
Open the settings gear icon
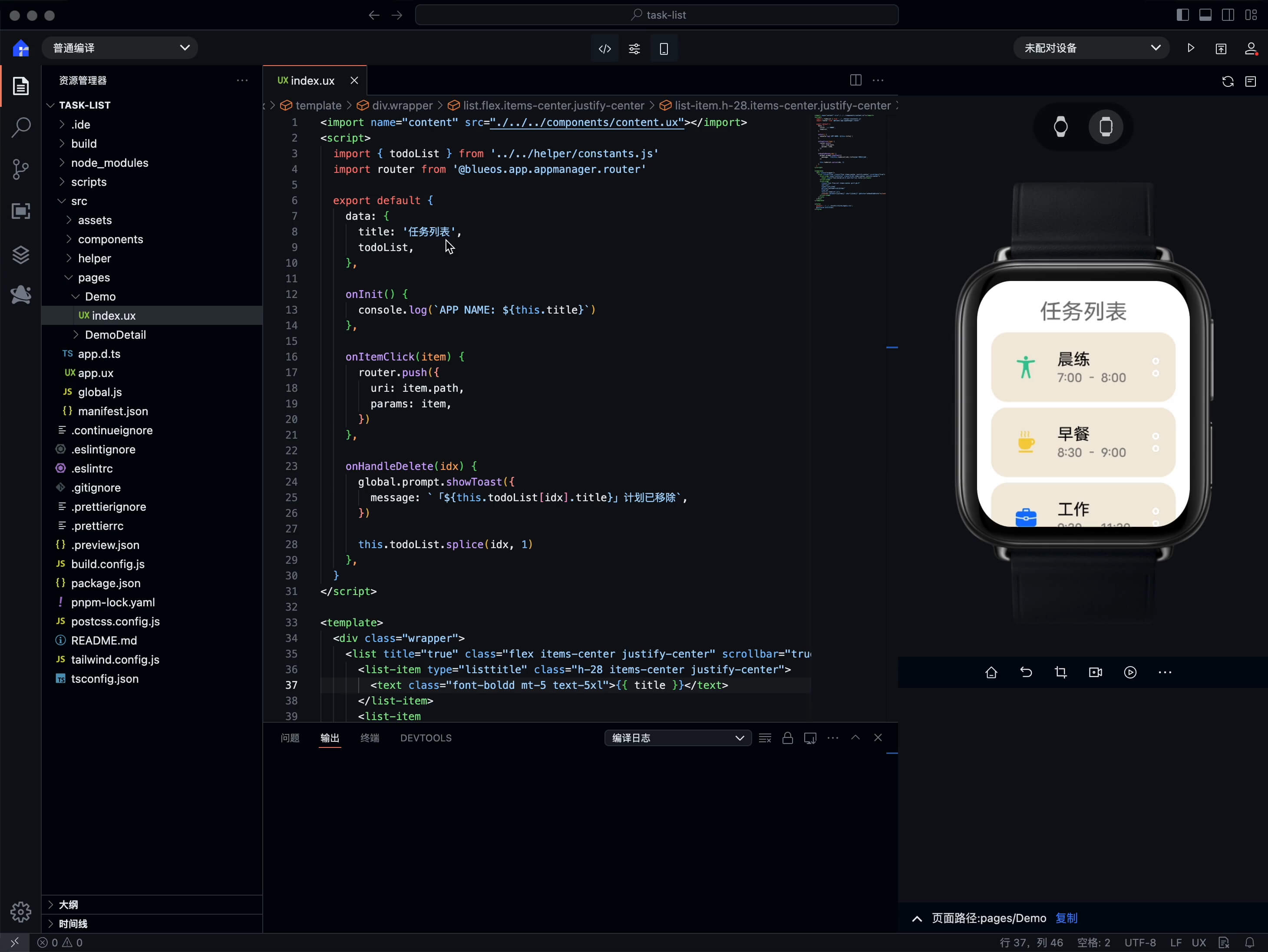[21, 911]
